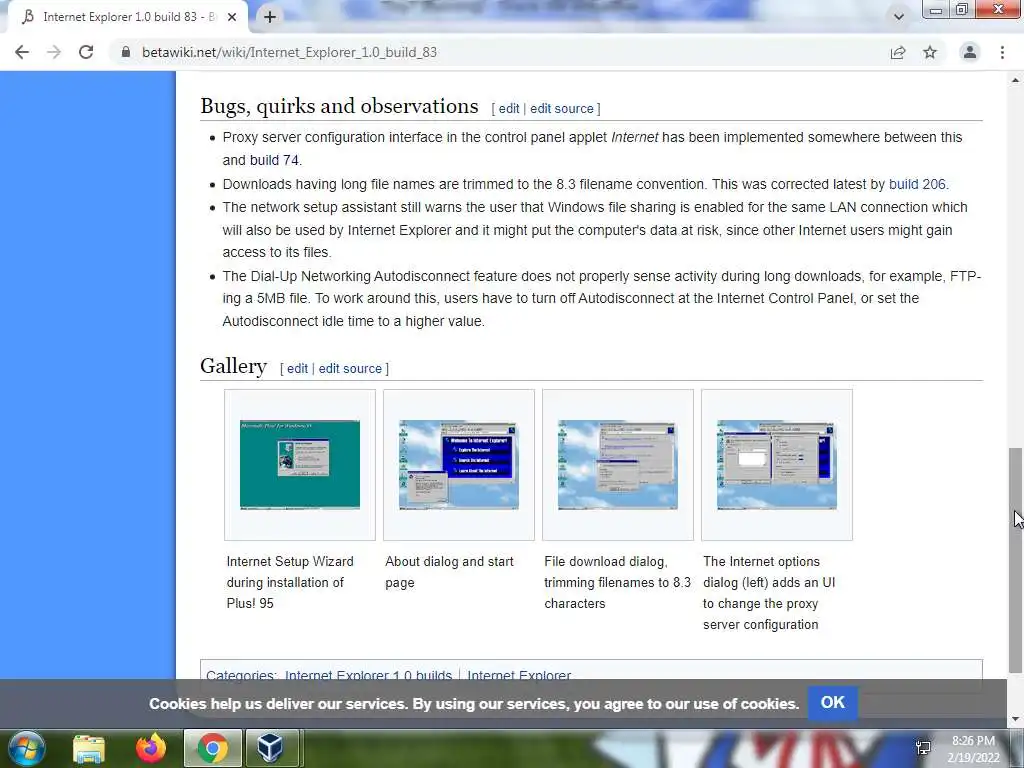
Task: Switch to Chrome in taskbar
Action: pos(212,748)
